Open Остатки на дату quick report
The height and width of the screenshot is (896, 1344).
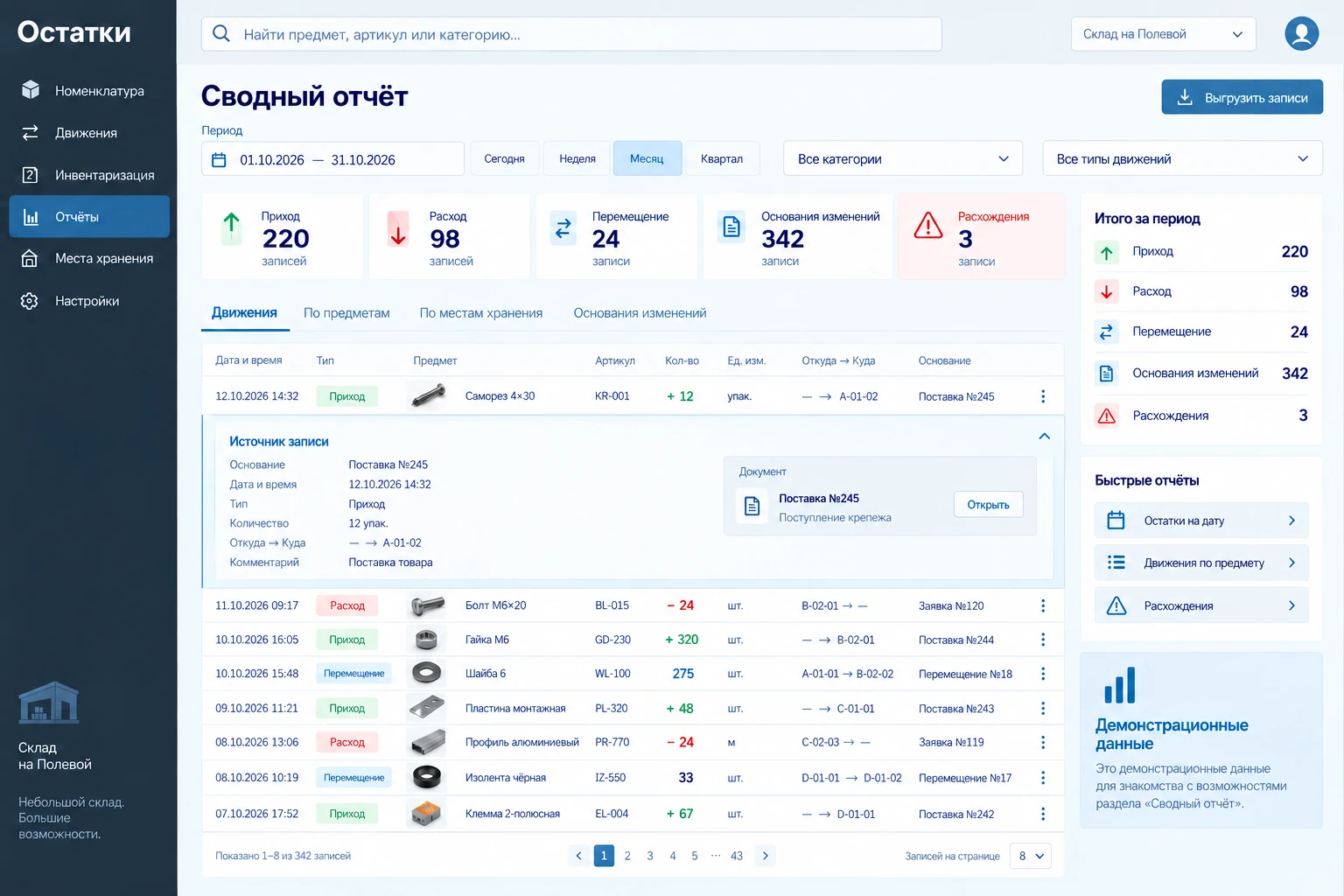pyautogui.click(x=1201, y=521)
